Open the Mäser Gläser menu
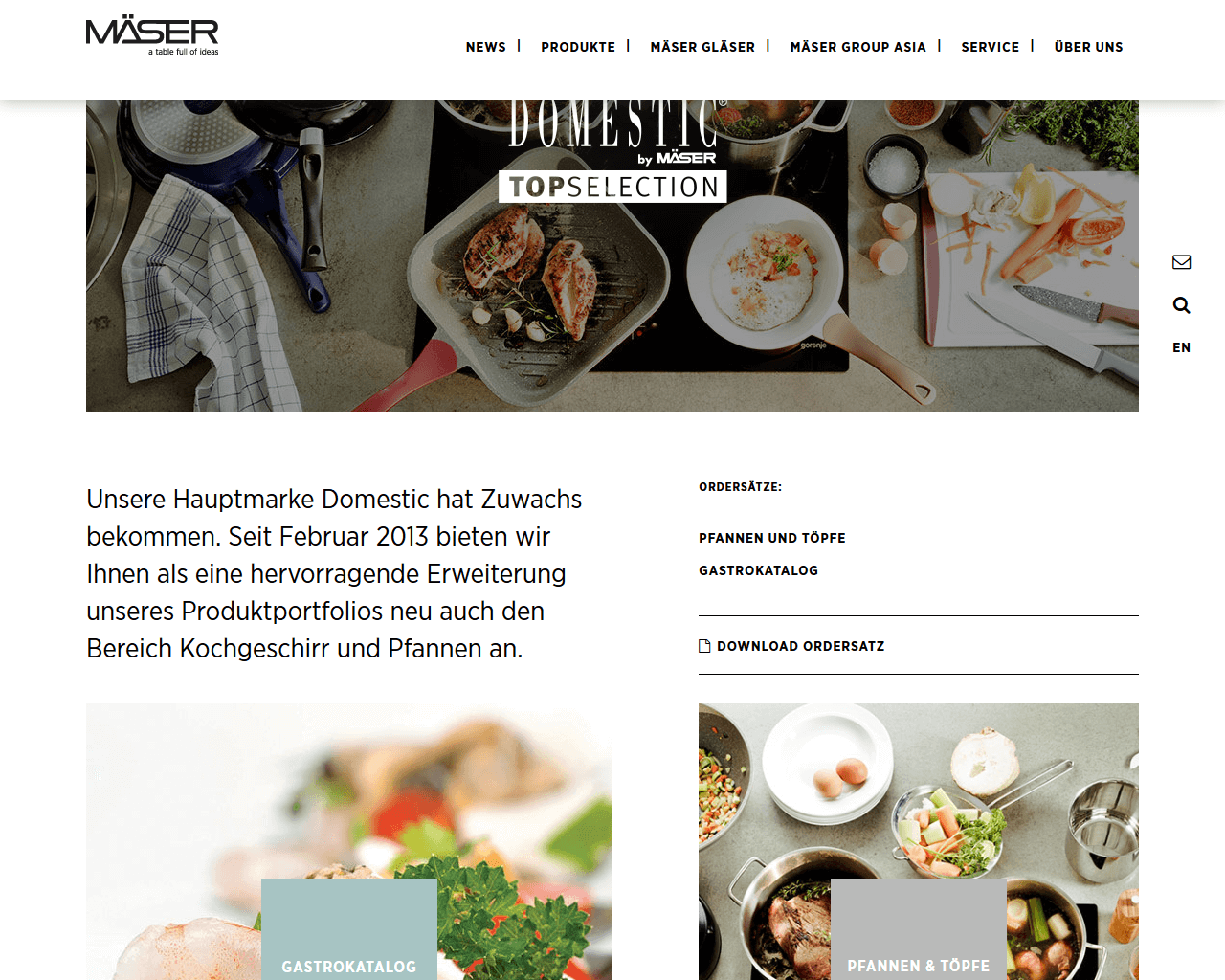The height and width of the screenshot is (980, 1225). (702, 47)
